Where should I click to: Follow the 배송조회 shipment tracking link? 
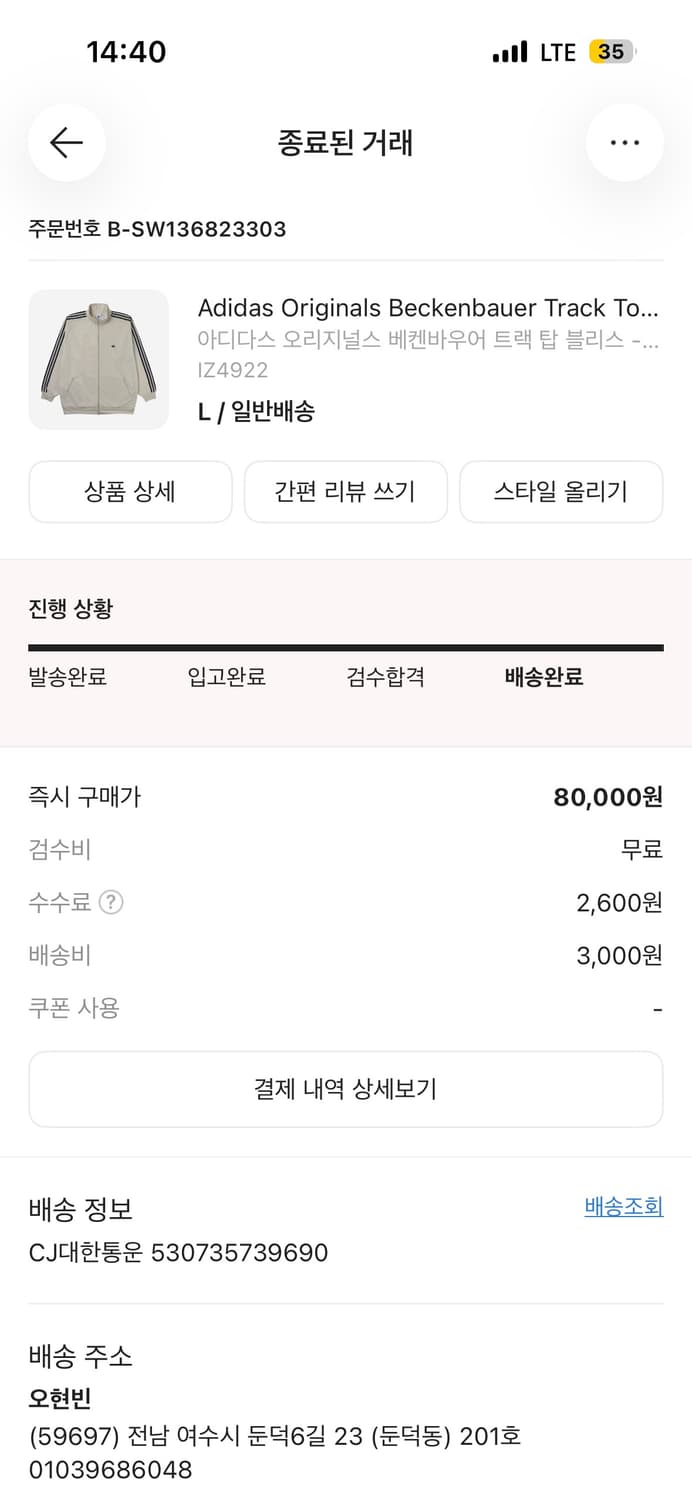pyautogui.click(x=623, y=1206)
